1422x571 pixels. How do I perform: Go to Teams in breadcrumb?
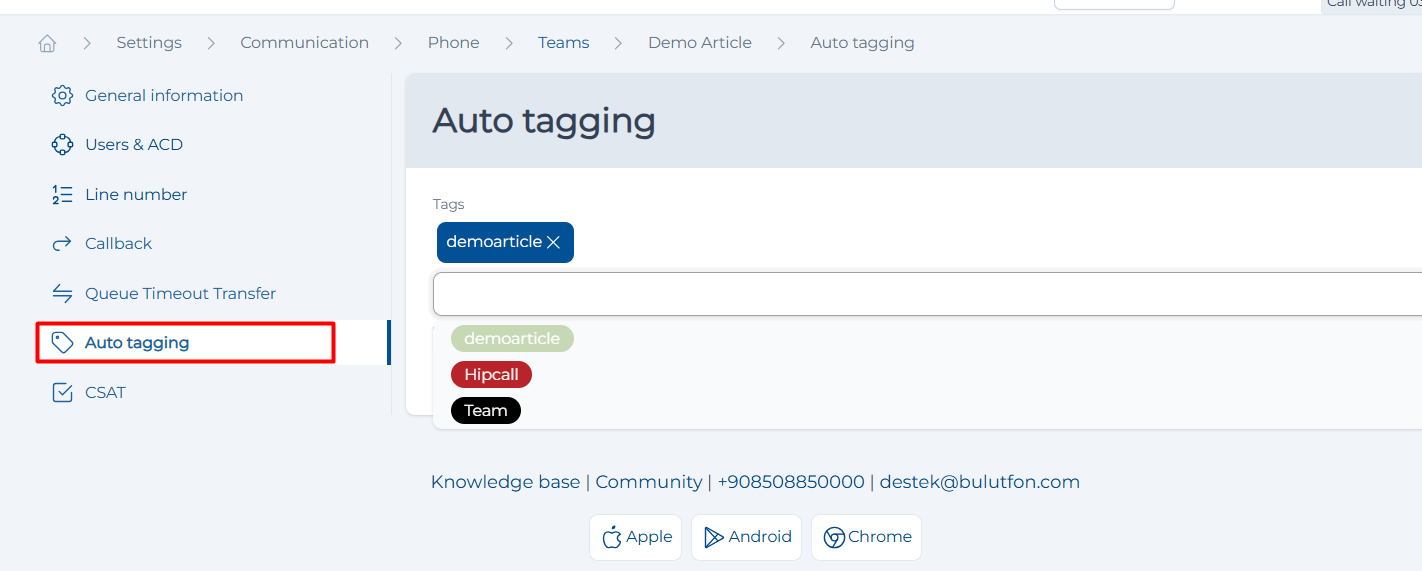[564, 43]
